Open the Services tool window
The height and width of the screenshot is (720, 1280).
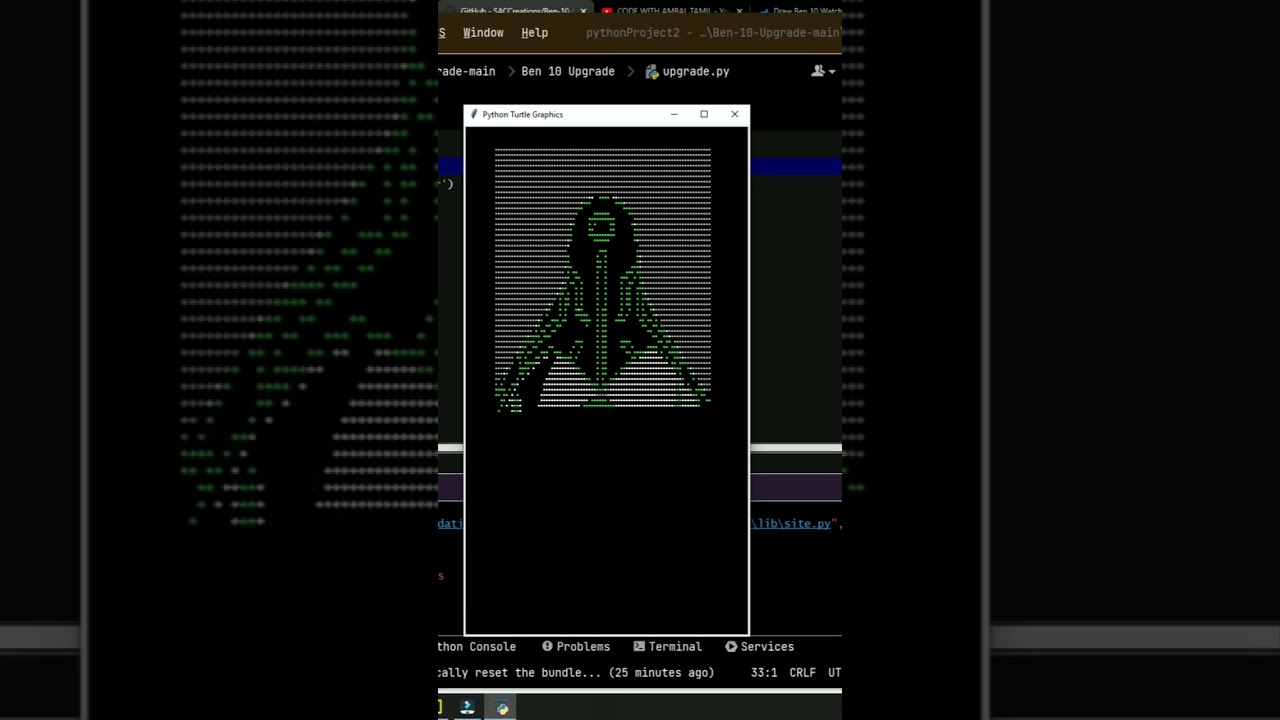[x=760, y=647]
